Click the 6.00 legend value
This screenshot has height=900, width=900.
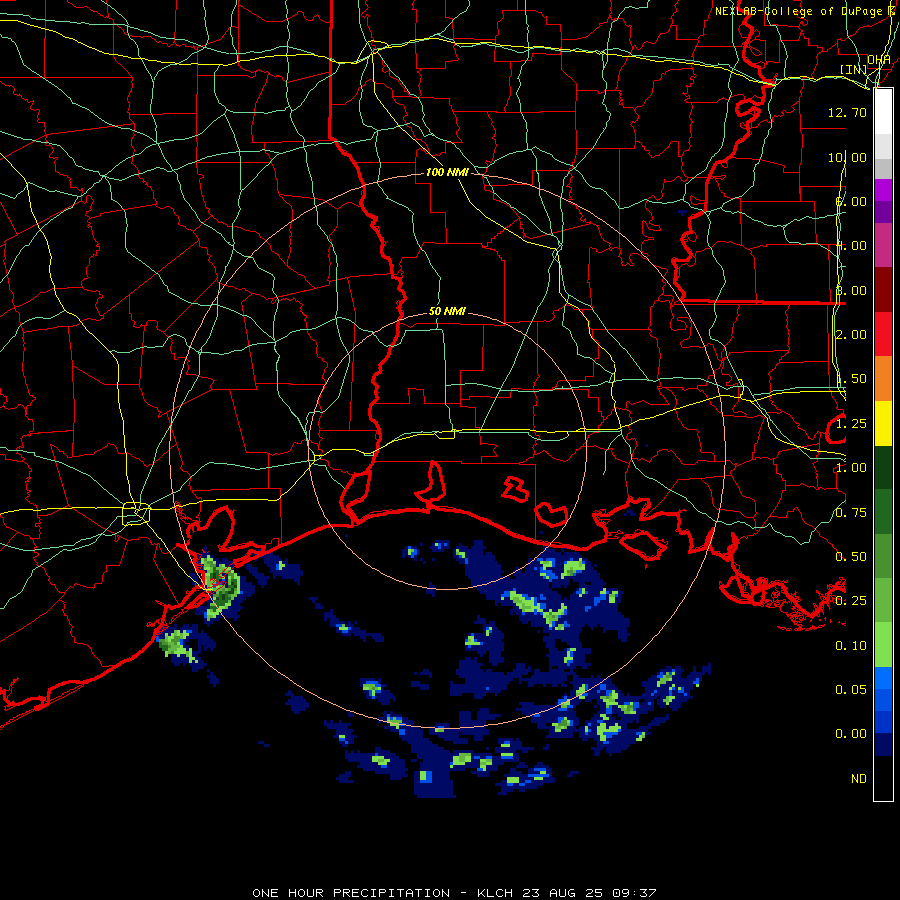point(851,201)
